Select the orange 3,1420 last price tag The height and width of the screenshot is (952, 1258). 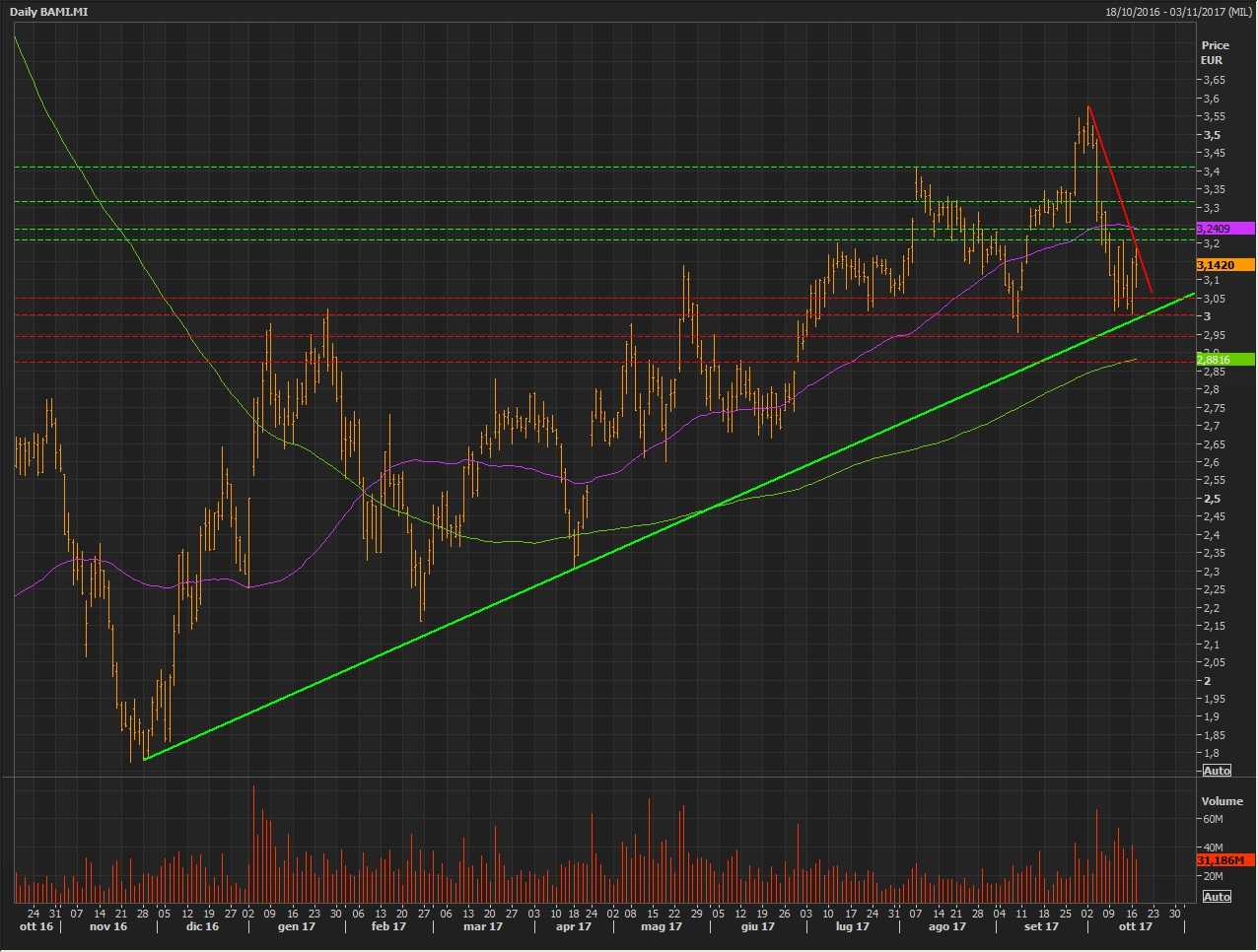point(1223,265)
